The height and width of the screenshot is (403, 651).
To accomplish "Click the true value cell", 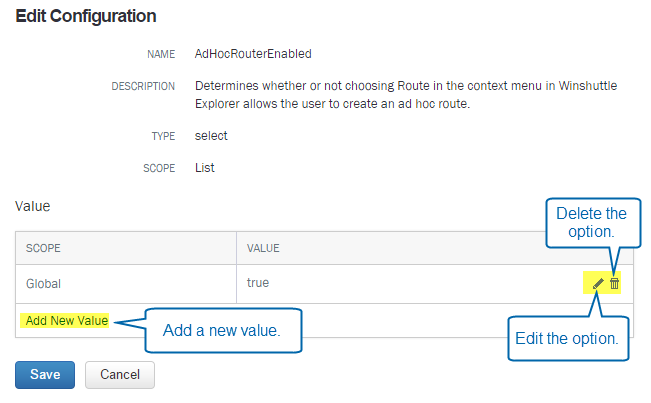I will click(258, 283).
